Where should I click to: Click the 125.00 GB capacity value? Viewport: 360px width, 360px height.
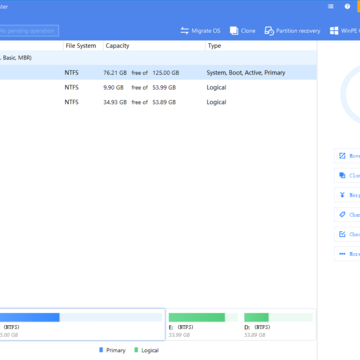pyautogui.click(x=166, y=73)
